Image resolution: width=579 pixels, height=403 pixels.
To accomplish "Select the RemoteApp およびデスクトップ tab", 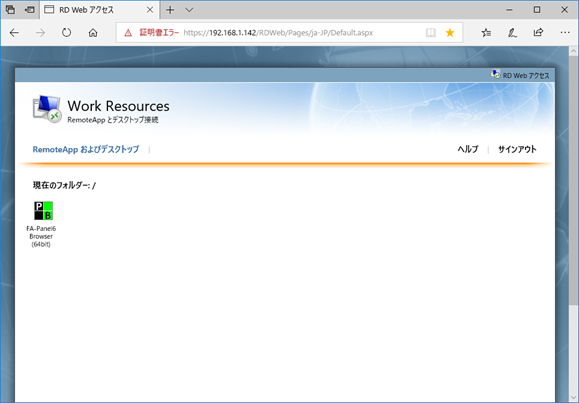I will 86,149.
